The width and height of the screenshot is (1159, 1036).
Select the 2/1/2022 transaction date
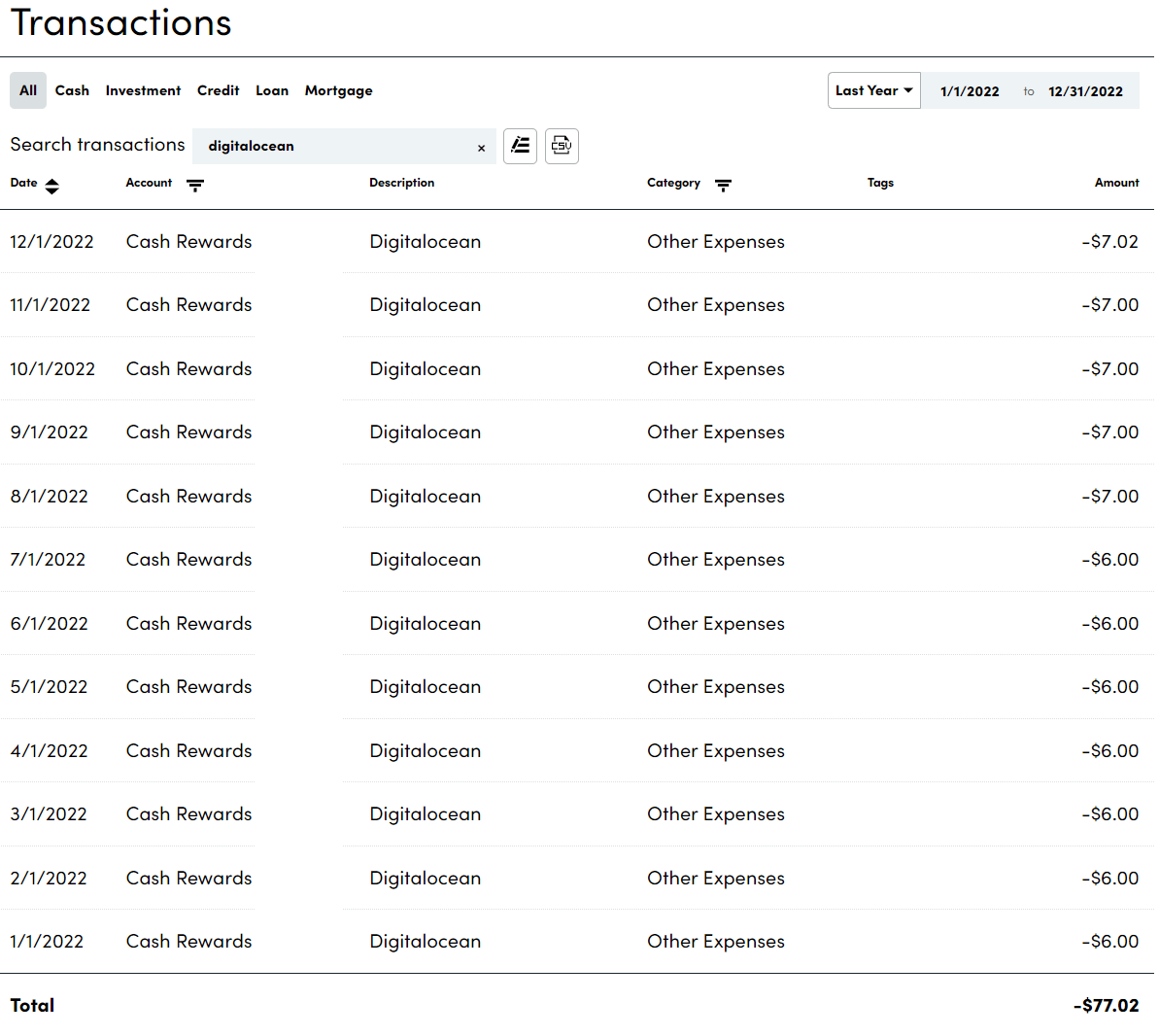49,878
